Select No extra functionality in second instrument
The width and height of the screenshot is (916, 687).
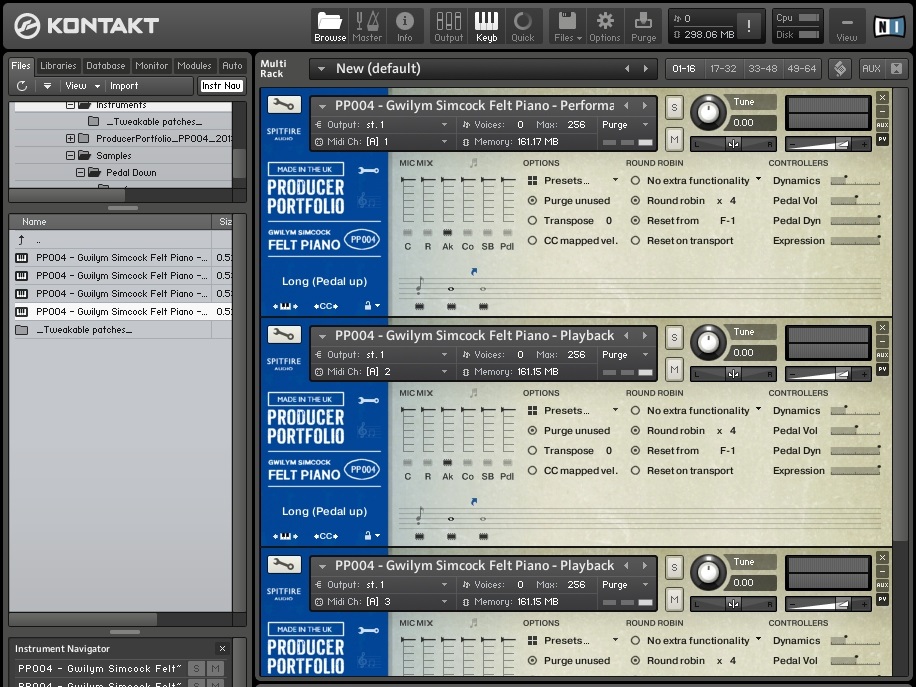(635, 411)
